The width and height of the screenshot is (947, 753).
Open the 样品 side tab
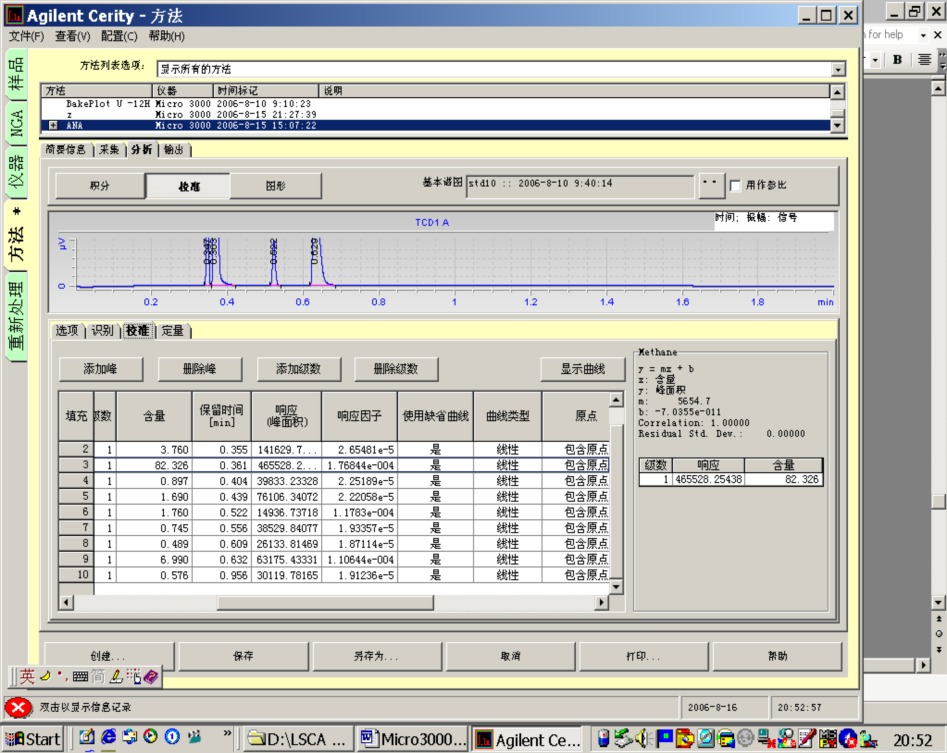[x=16, y=74]
